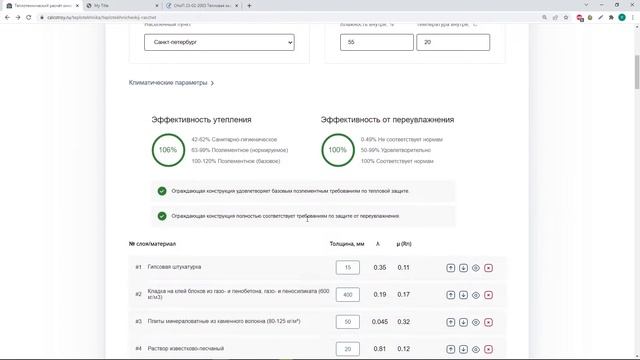Edit indoor humidity field showing 55

click(x=377, y=42)
